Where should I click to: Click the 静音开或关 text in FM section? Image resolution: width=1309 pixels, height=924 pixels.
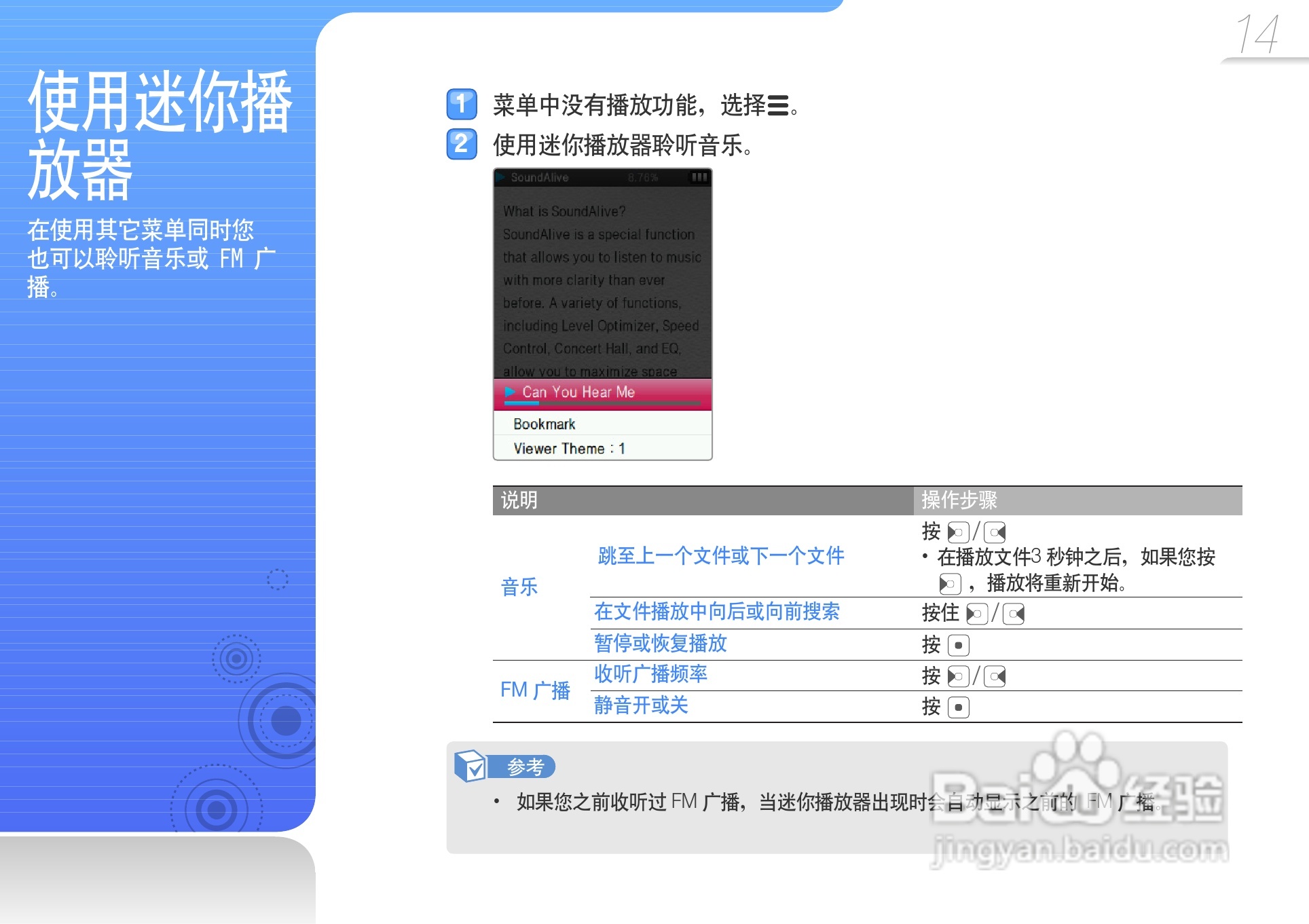(641, 705)
